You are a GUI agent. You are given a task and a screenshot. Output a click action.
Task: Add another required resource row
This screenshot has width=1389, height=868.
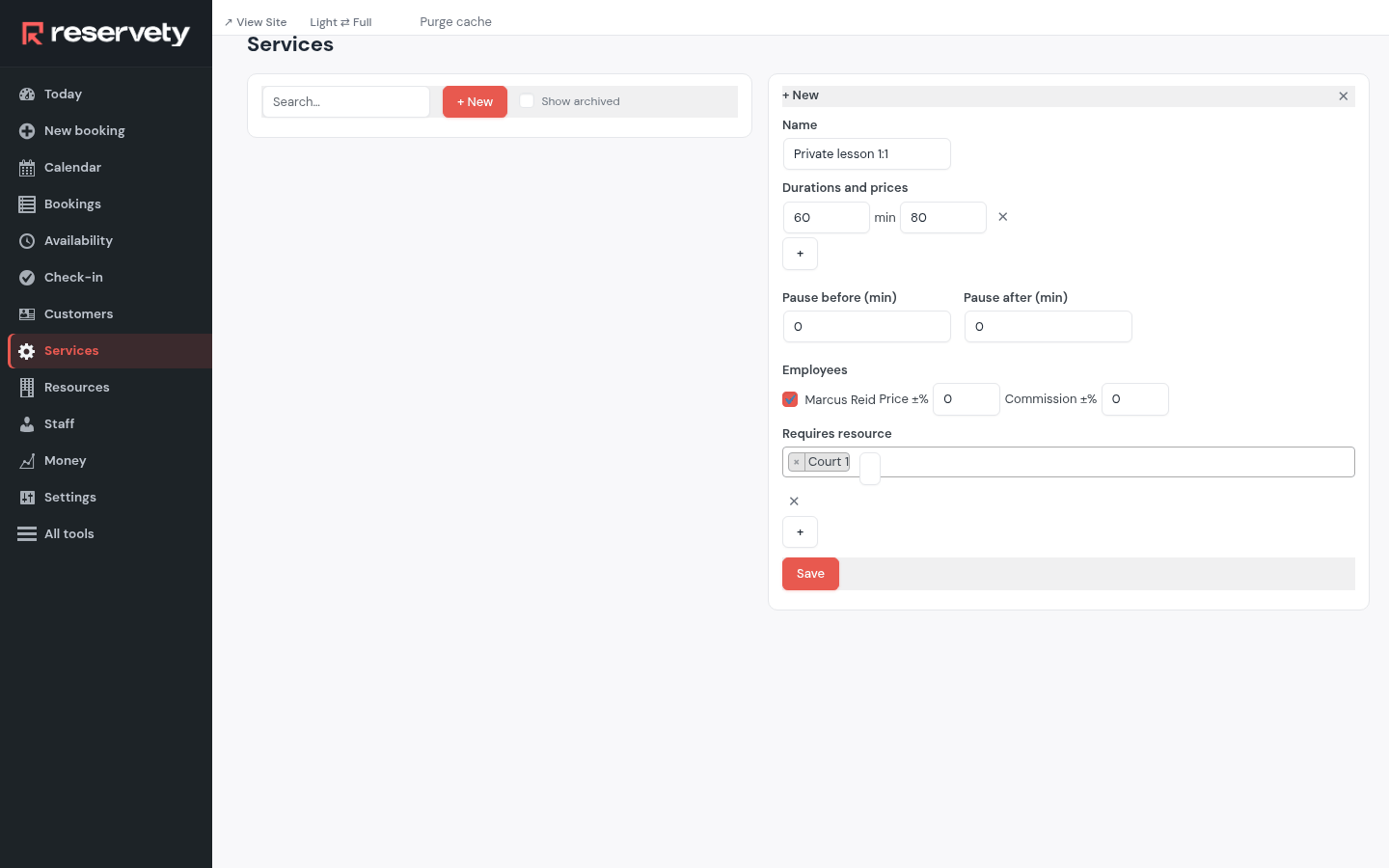click(x=800, y=532)
